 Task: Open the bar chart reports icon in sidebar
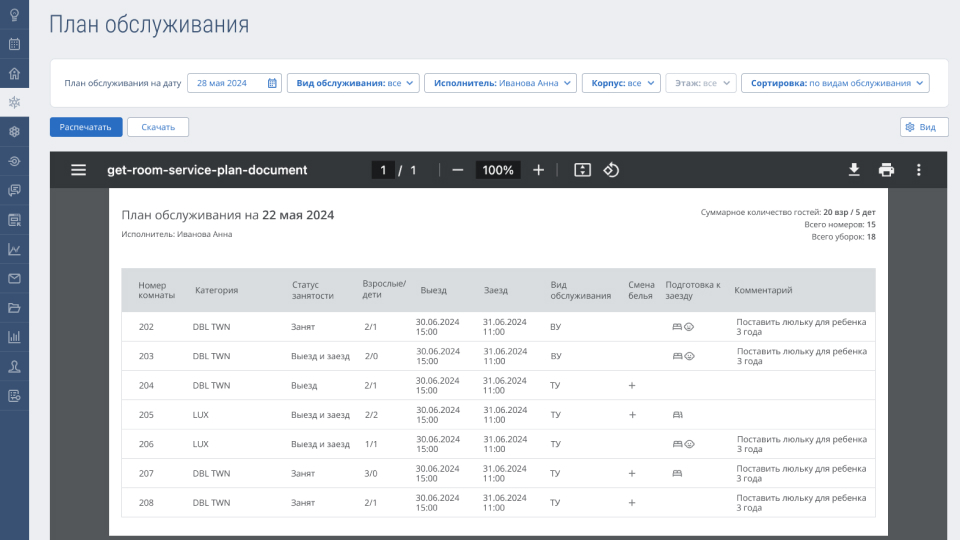[14, 337]
